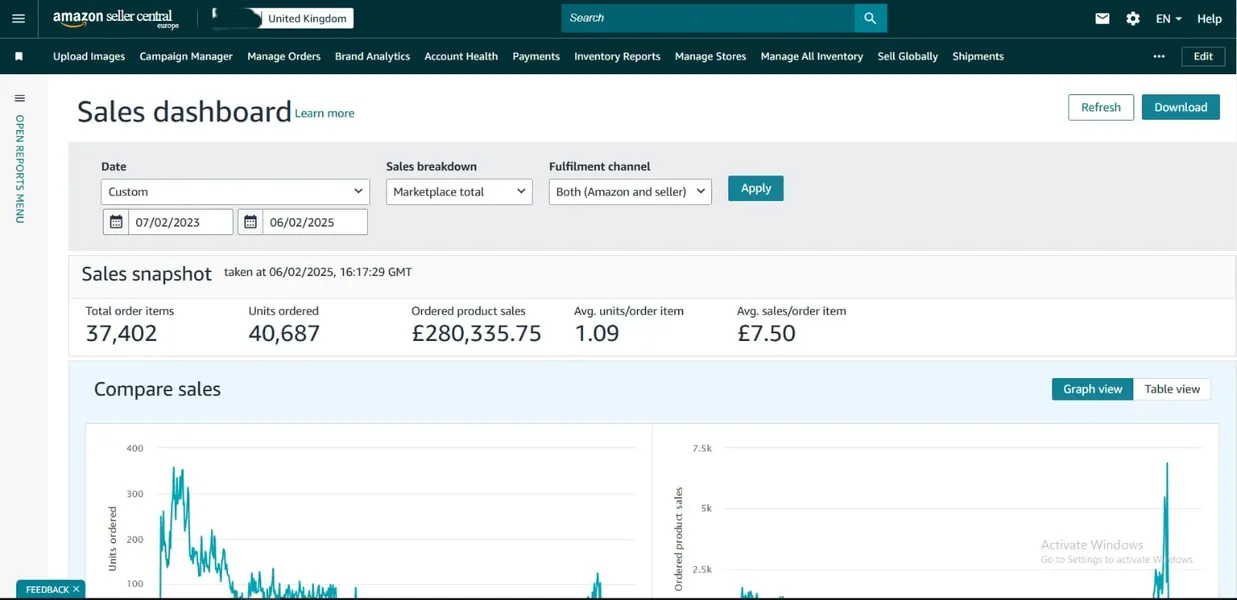Click the start date field 07/02/2023

click(x=180, y=222)
